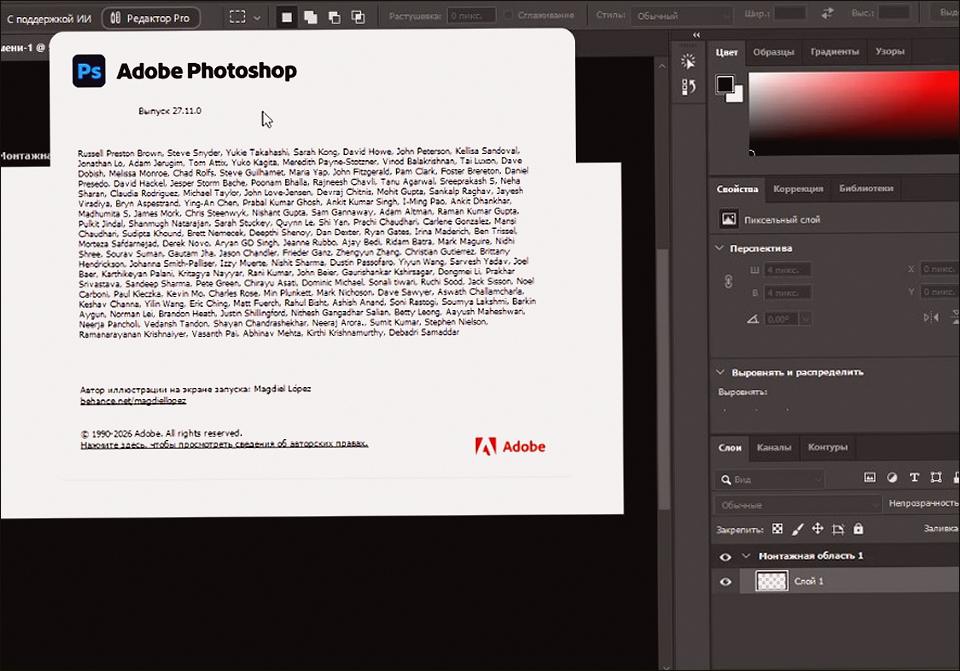The height and width of the screenshot is (671, 960).
Task: Filter layers by shape layer icon
Action: pyautogui.click(x=936, y=478)
